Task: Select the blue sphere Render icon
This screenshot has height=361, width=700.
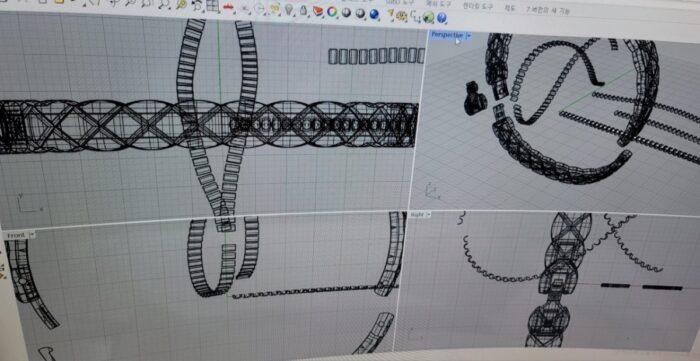Action: [x=374, y=14]
